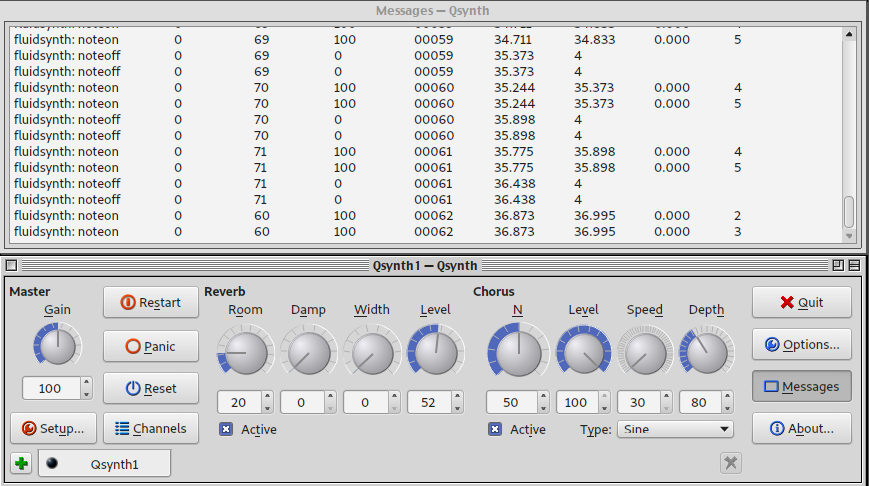Click the Chorus Speed value field showing 30

(638, 402)
